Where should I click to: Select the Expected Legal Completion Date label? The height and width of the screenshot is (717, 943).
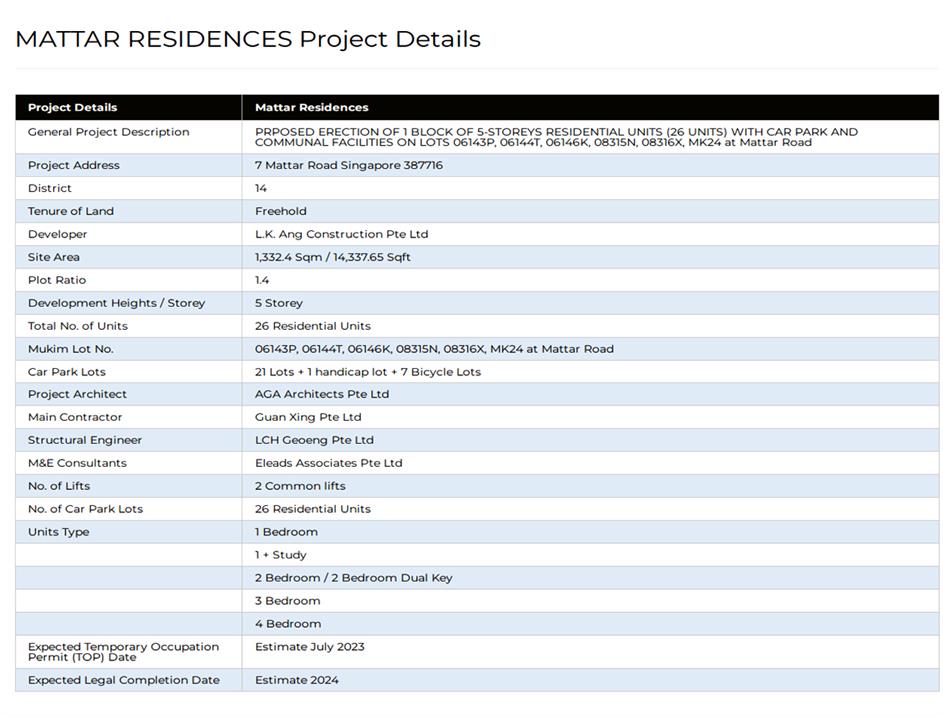pyautogui.click(x=123, y=680)
